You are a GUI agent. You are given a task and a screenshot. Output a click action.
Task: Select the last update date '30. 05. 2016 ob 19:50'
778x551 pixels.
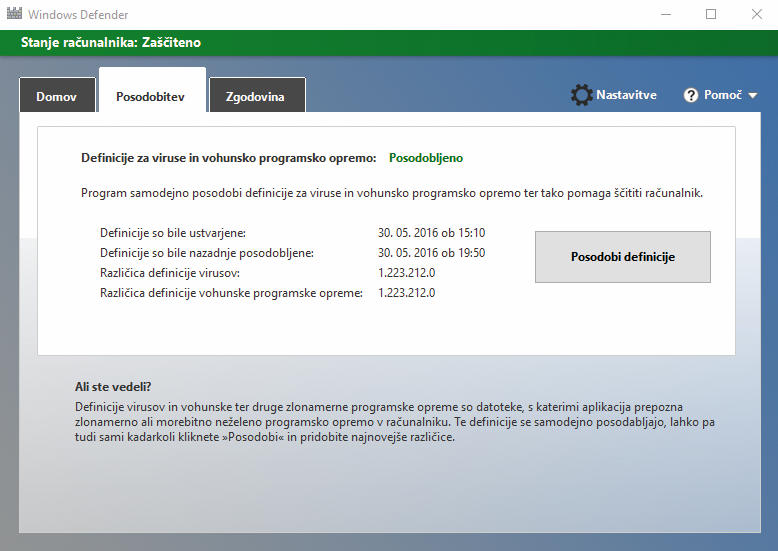click(431, 253)
